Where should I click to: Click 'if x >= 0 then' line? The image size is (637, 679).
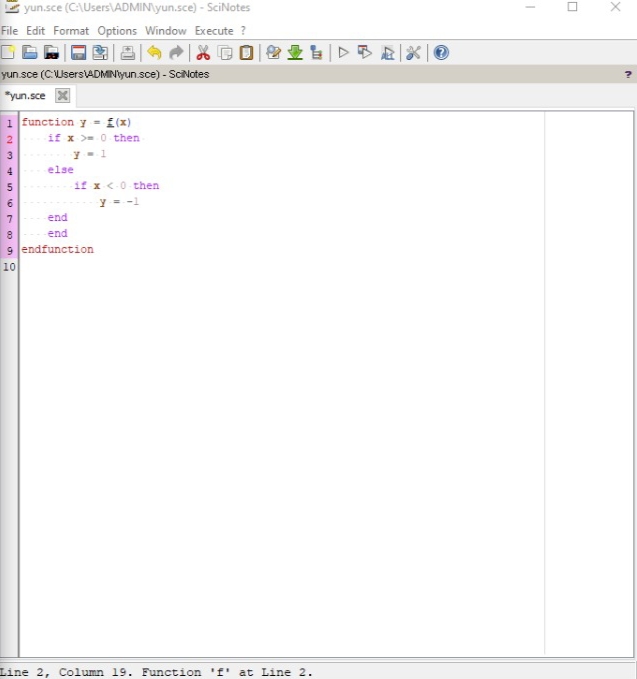[x=94, y=138]
